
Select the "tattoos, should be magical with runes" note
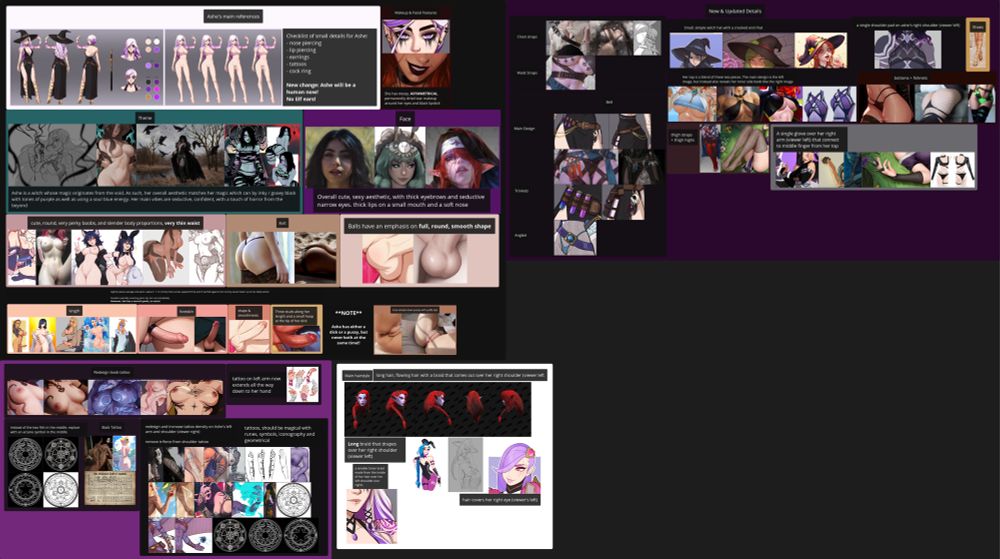(278, 434)
